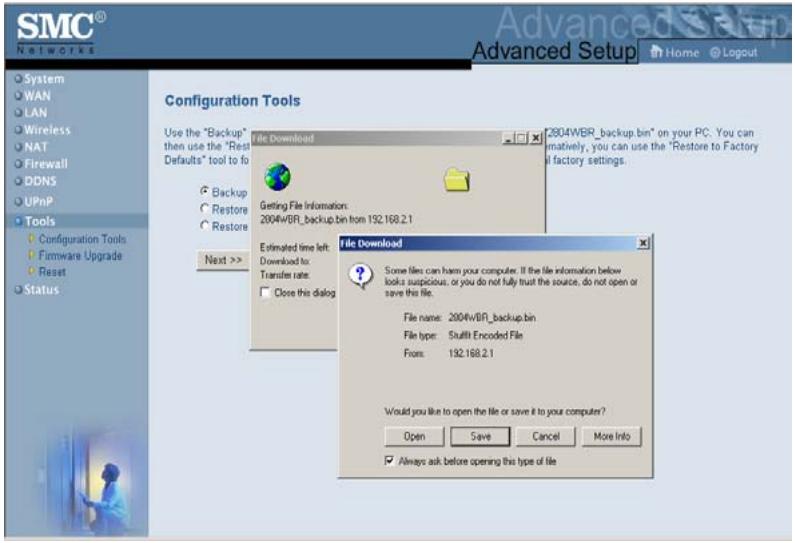
Task: Open the LAN settings section
Action: click(35, 113)
